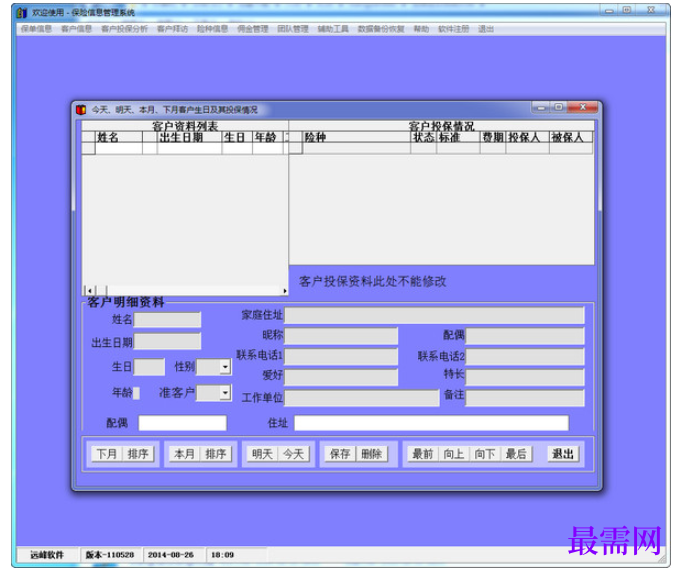
Task: Open the 佣金管理 menu
Action: (x=253, y=29)
